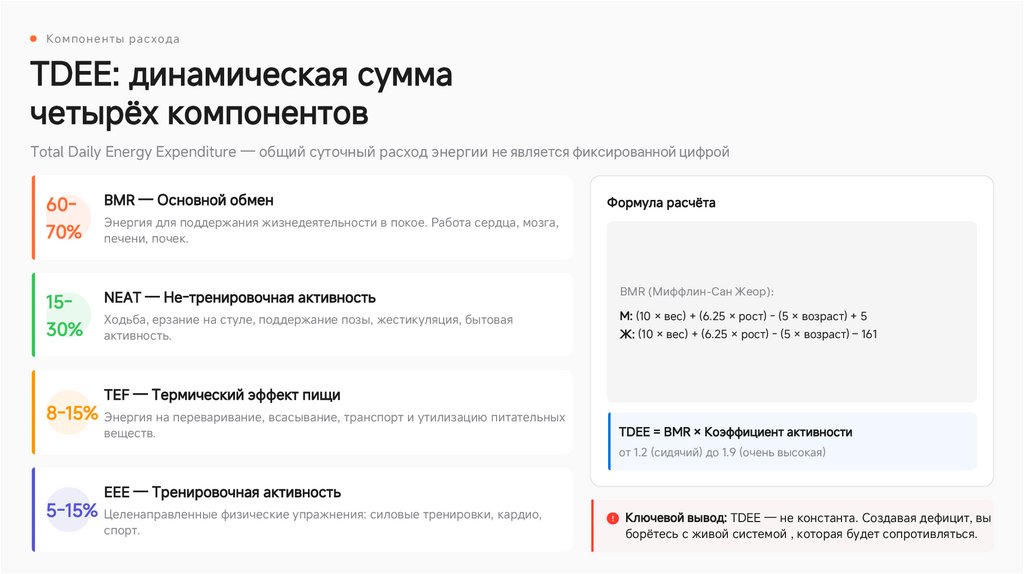The height and width of the screenshot is (574, 1024).
Task: Click the EEE description starting Целенаправленные физические упражнения
Action: click(x=323, y=522)
